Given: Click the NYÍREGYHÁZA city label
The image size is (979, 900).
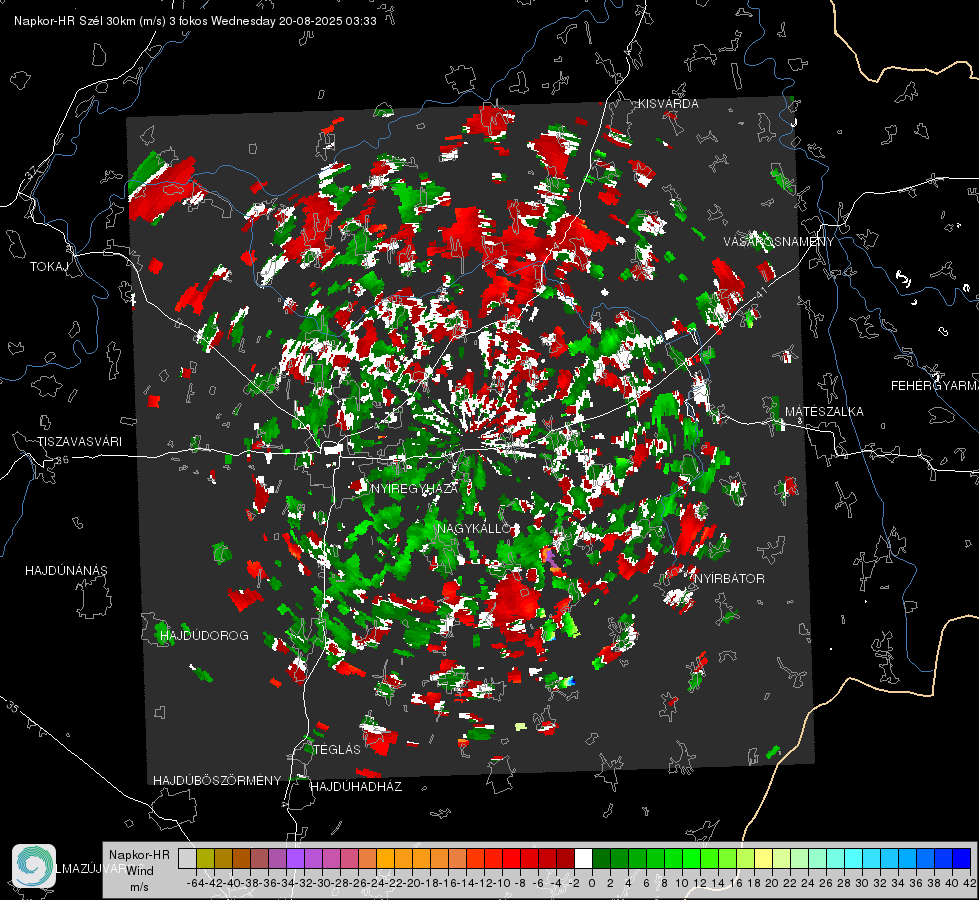Looking at the screenshot, I should 415,489.
